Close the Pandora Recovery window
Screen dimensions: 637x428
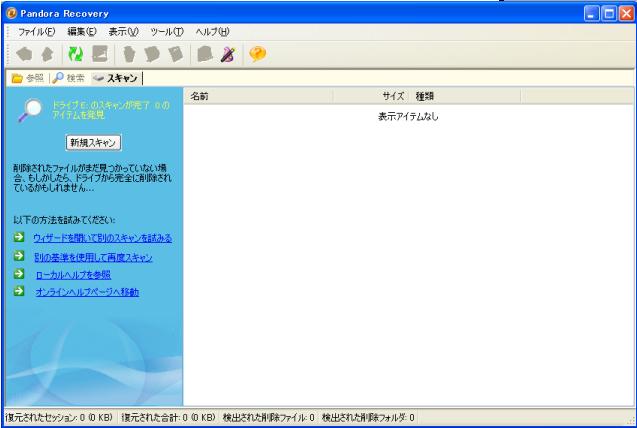[x=626, y=14]
